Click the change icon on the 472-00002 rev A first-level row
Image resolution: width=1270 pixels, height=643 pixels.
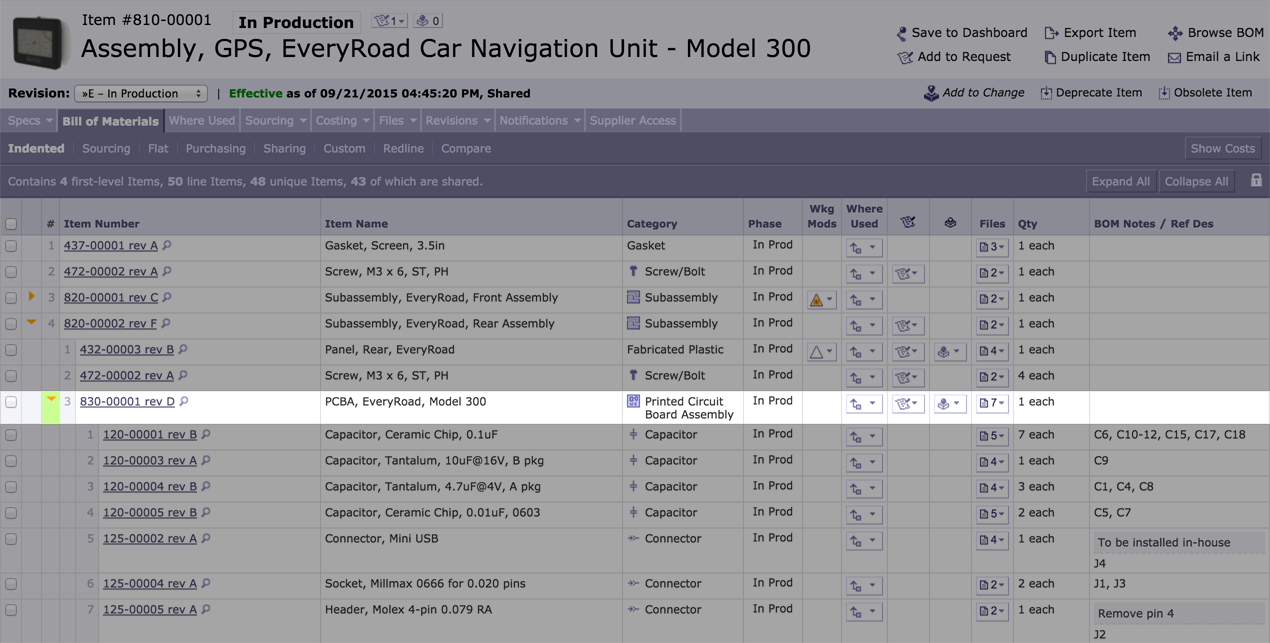coord(907,273)
